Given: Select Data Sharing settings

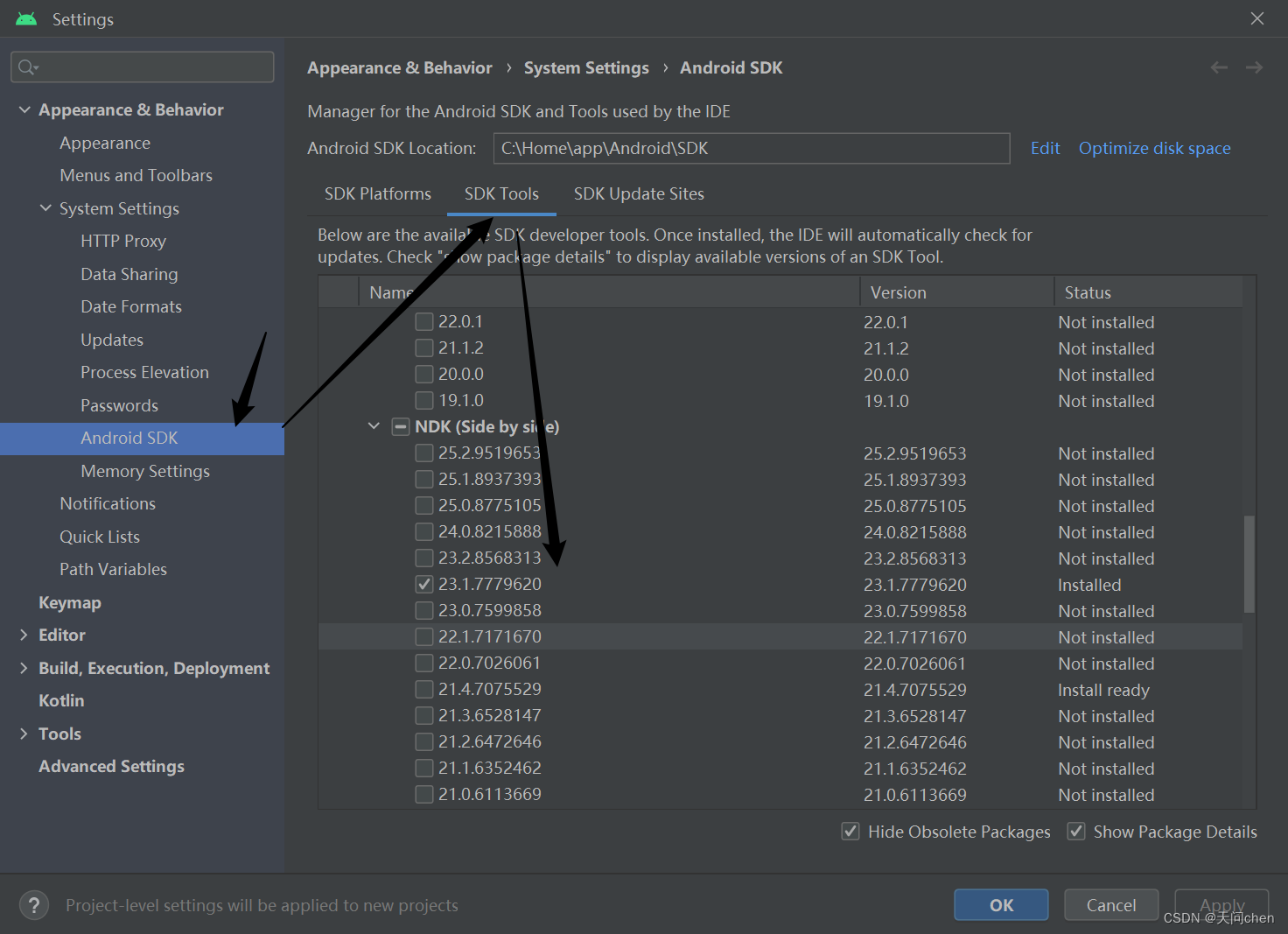Looking at the screenshot, I should pyautogui.click(x=129, y=274).
